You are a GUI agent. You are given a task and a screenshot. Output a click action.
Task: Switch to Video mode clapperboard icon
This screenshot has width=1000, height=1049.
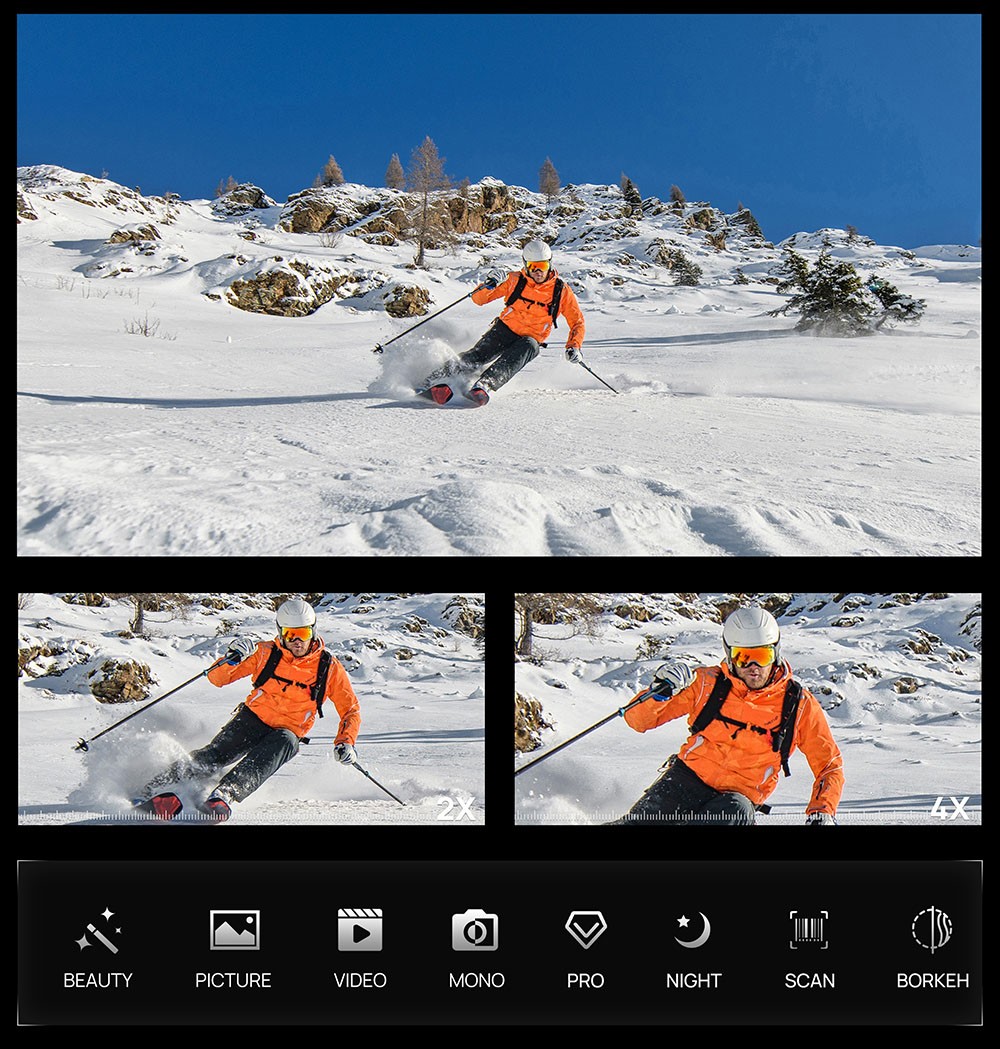[x=360, y=930]
